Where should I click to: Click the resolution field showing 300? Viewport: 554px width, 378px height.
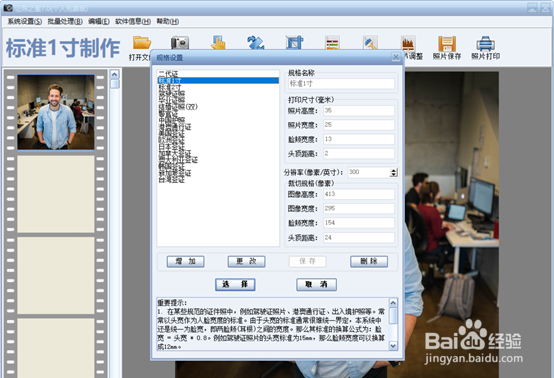[369, 172]
